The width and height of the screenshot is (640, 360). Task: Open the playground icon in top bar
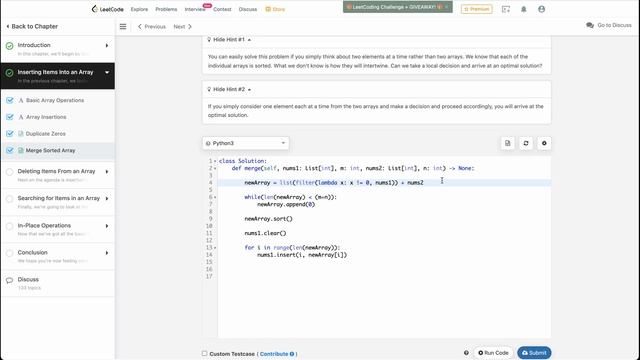[x=506, y=9]
